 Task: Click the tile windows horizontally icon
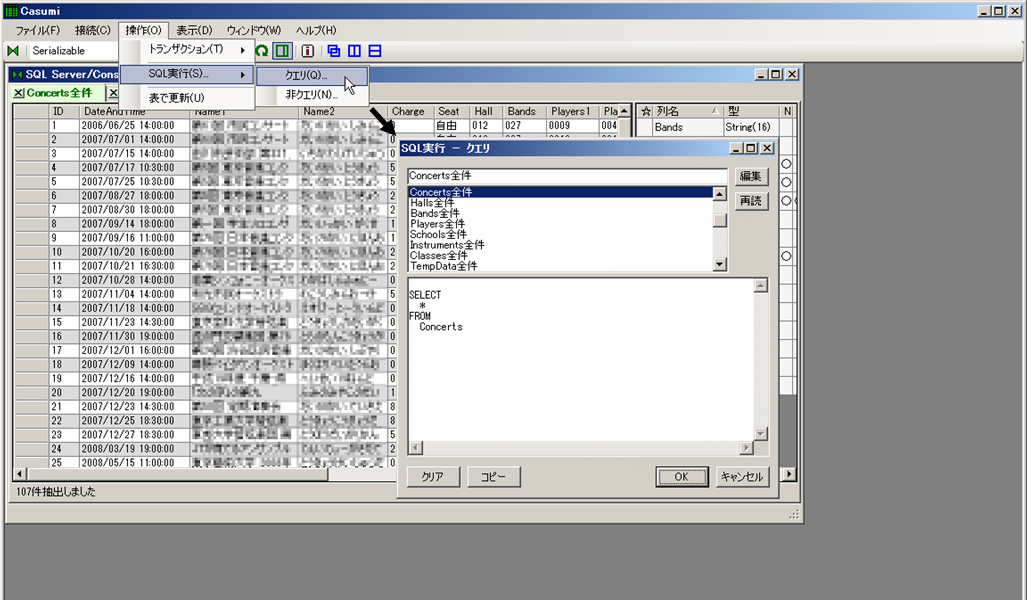pyautogui.click(x=375, y=50)
